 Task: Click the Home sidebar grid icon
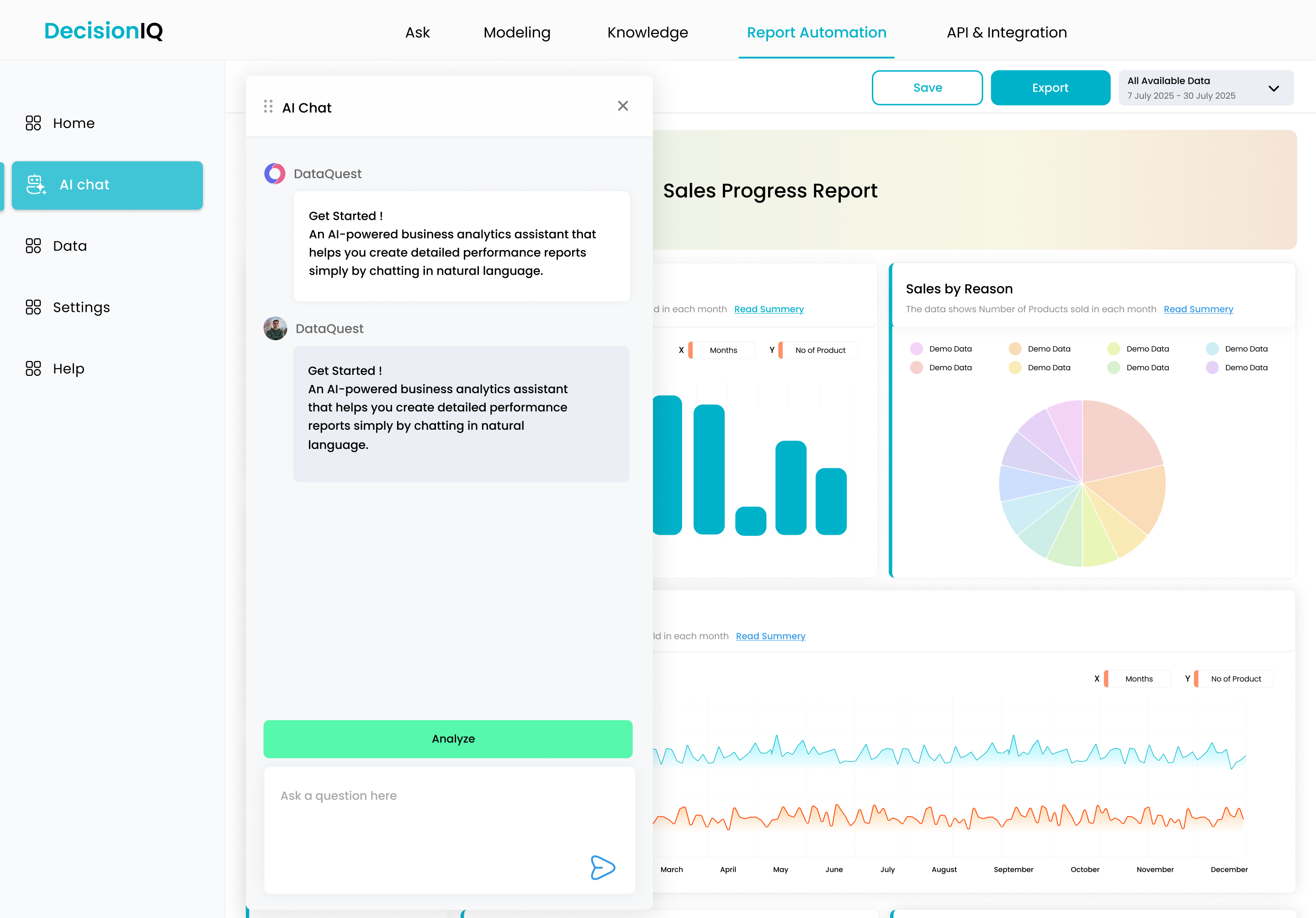pos(33,123)
